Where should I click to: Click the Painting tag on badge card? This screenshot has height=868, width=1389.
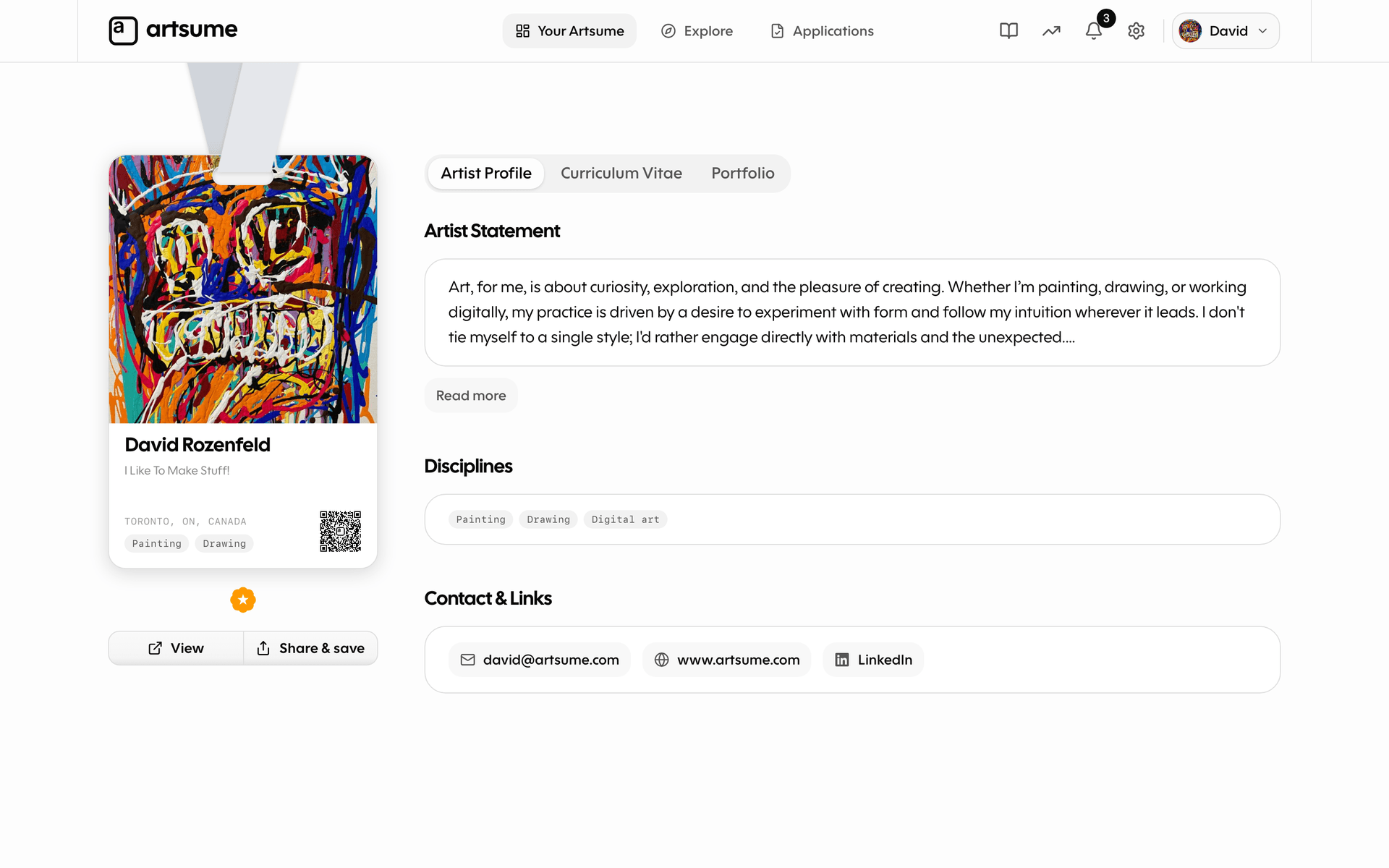156,544
